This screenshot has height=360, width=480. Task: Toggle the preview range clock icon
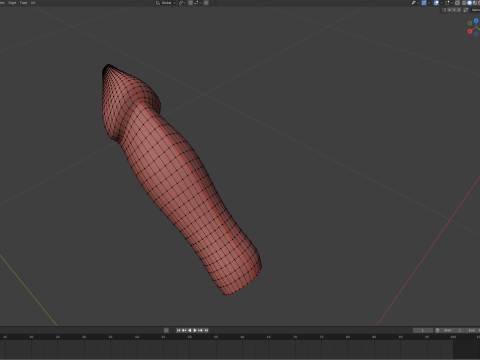[437, 330]
